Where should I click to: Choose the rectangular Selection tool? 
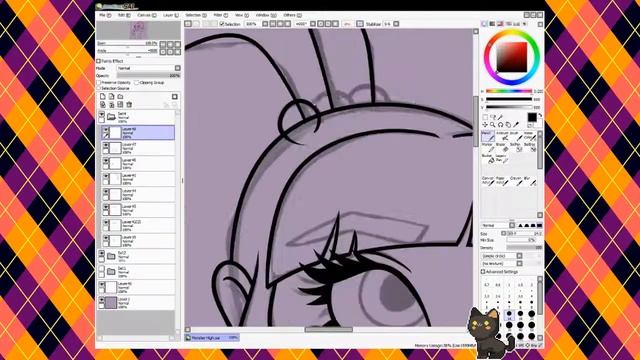485,117
